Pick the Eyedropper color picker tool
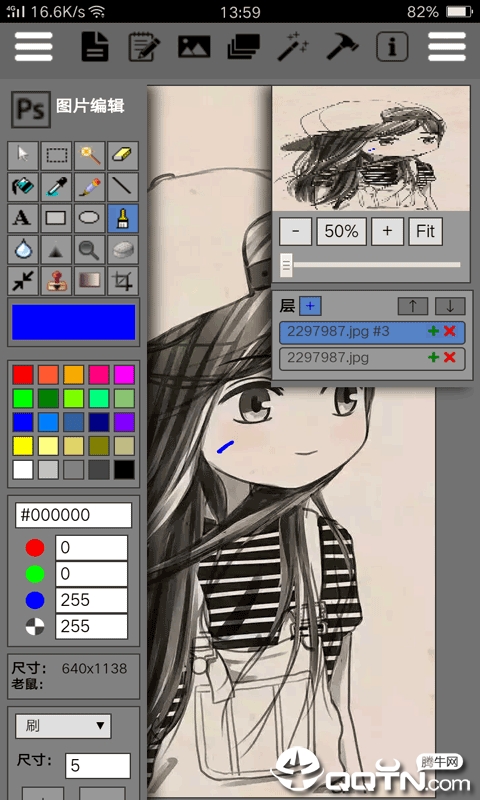Screen dimensions: 480x800 point(56,187)
